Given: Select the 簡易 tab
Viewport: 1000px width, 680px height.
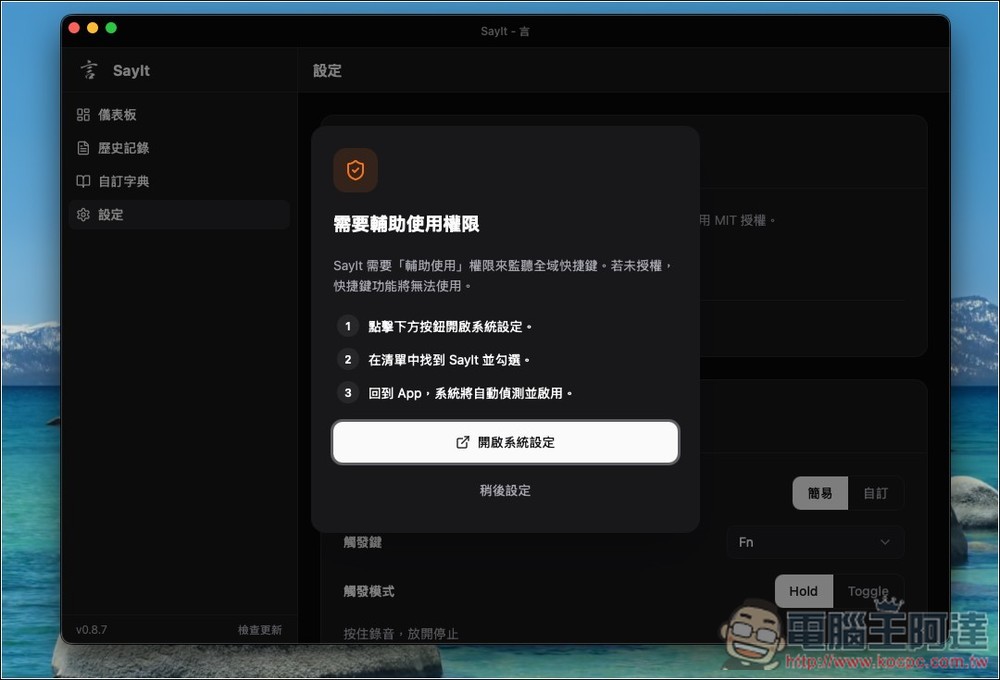Looking at the screenshot, I should tap(819, 493).
